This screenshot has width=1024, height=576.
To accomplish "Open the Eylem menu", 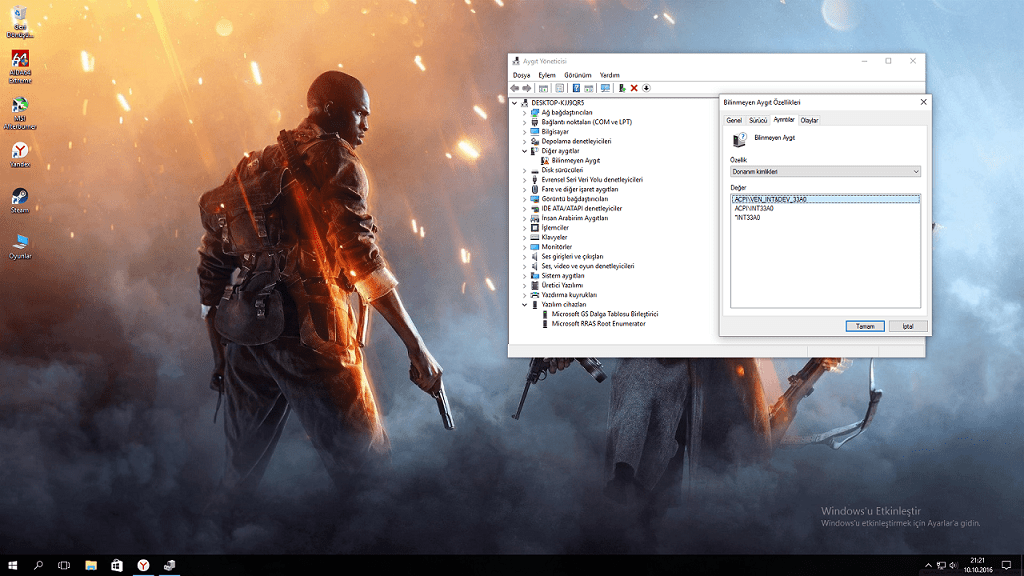I will [x=547, y=75].
